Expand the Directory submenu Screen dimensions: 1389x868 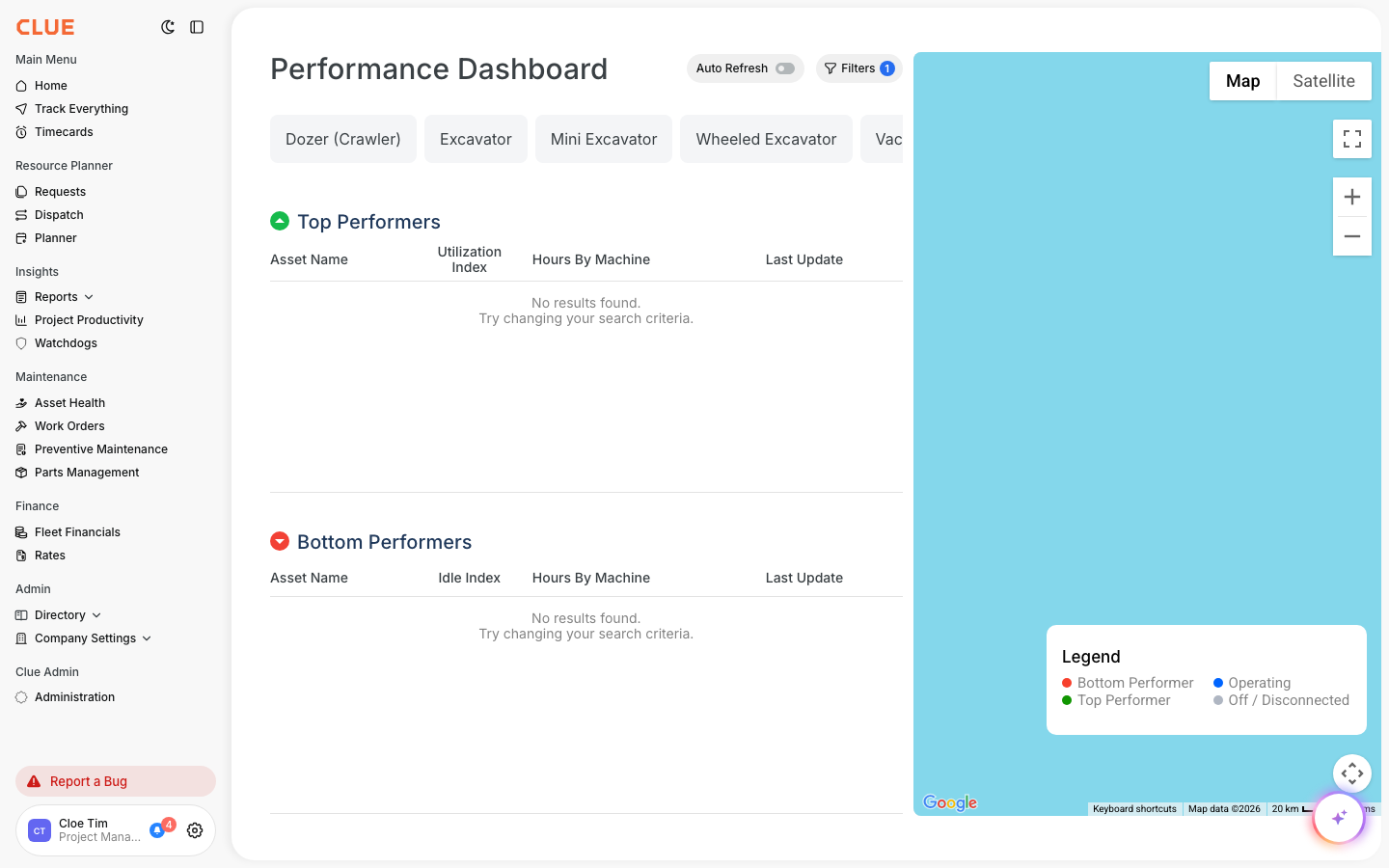pos(96,615)
